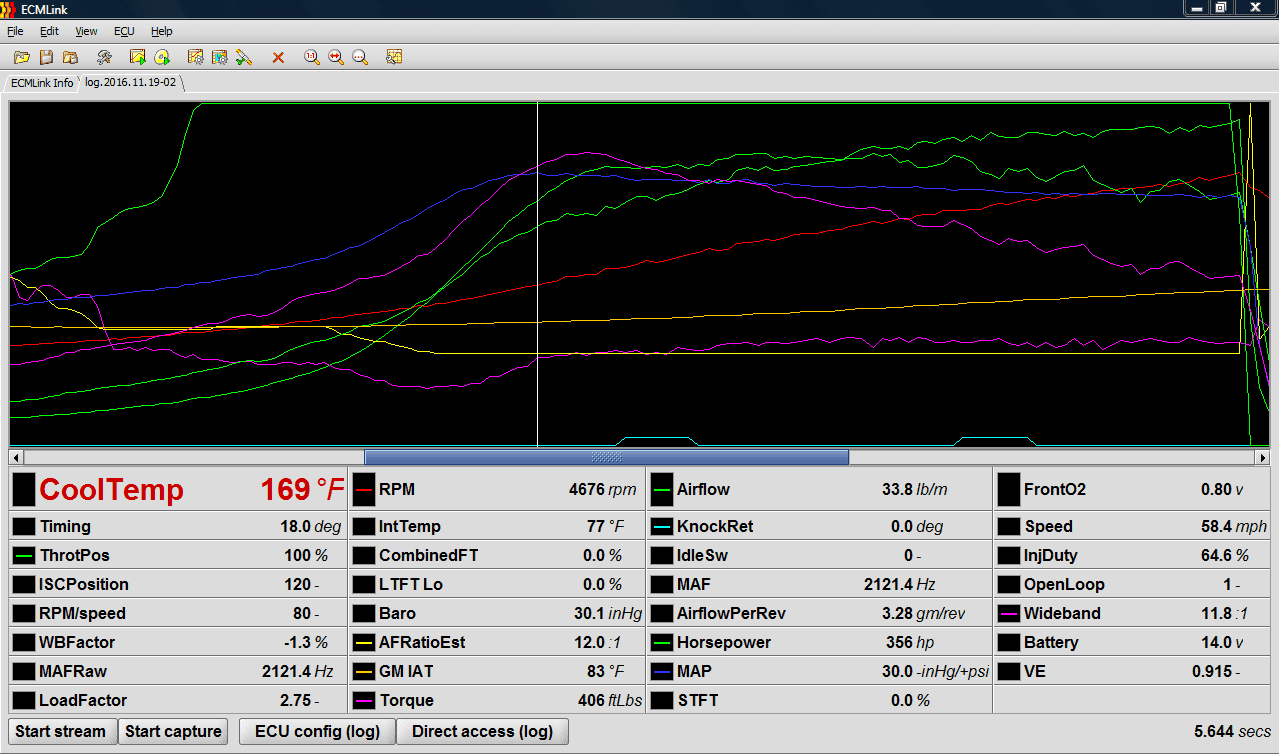Screen dimensions: 1279x754
Task: Toggle the Wideband magenta graph box
Action: pyautogui.click(x=1008, y=613)
